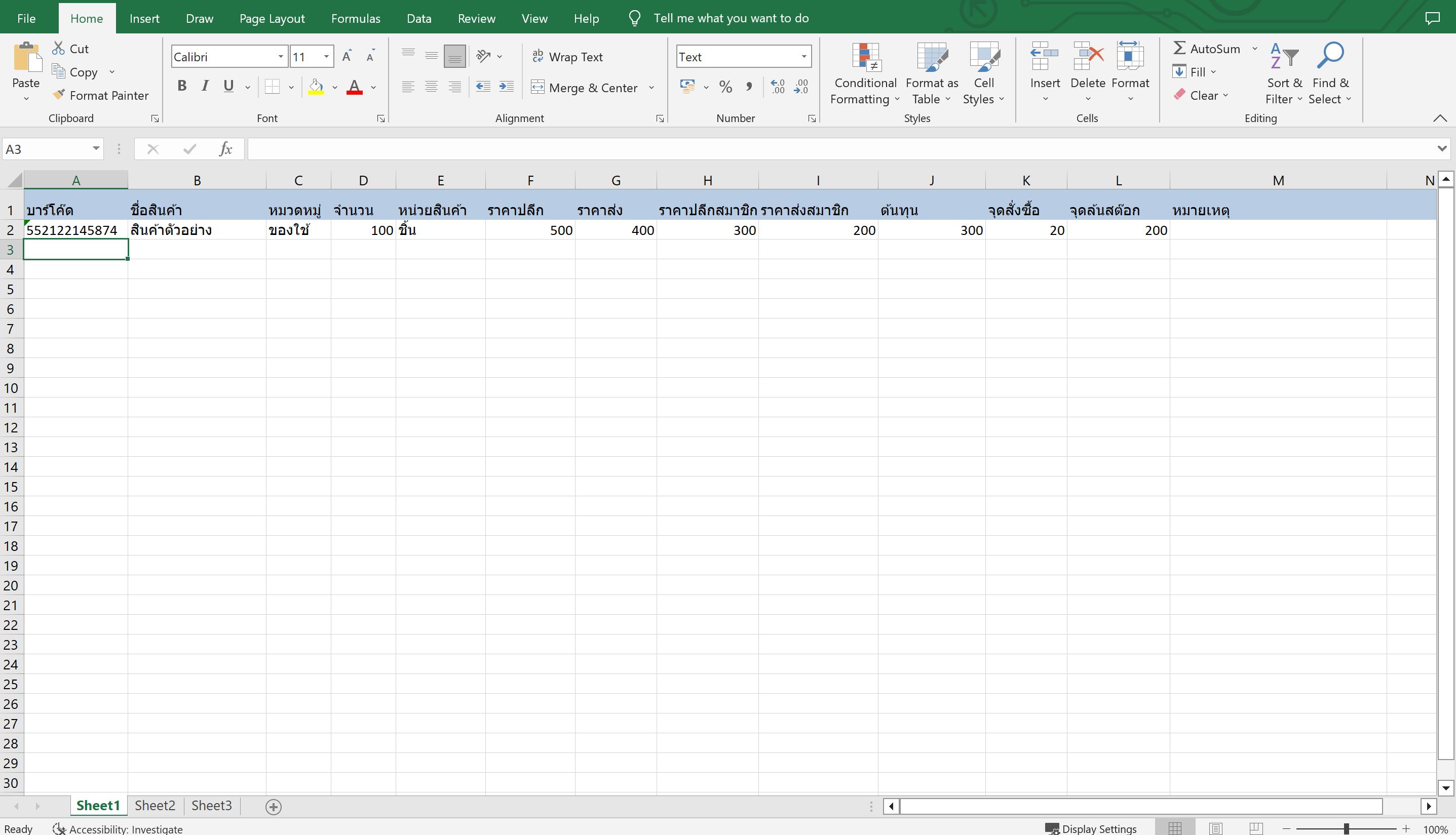Open Format as Table gallery
The width and height of the screenshot is (1456, 835).
coord(932,73)
